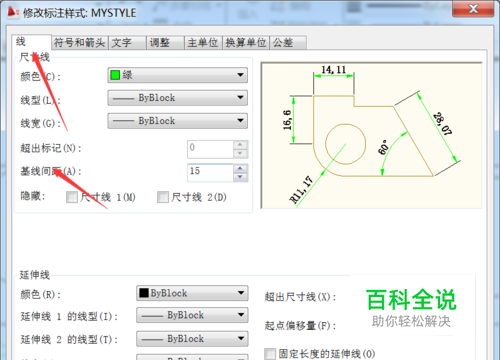The image size is (500, 360).
Task: Decrease 基线间距 with down spinner arrow
Action: (240, 177)
